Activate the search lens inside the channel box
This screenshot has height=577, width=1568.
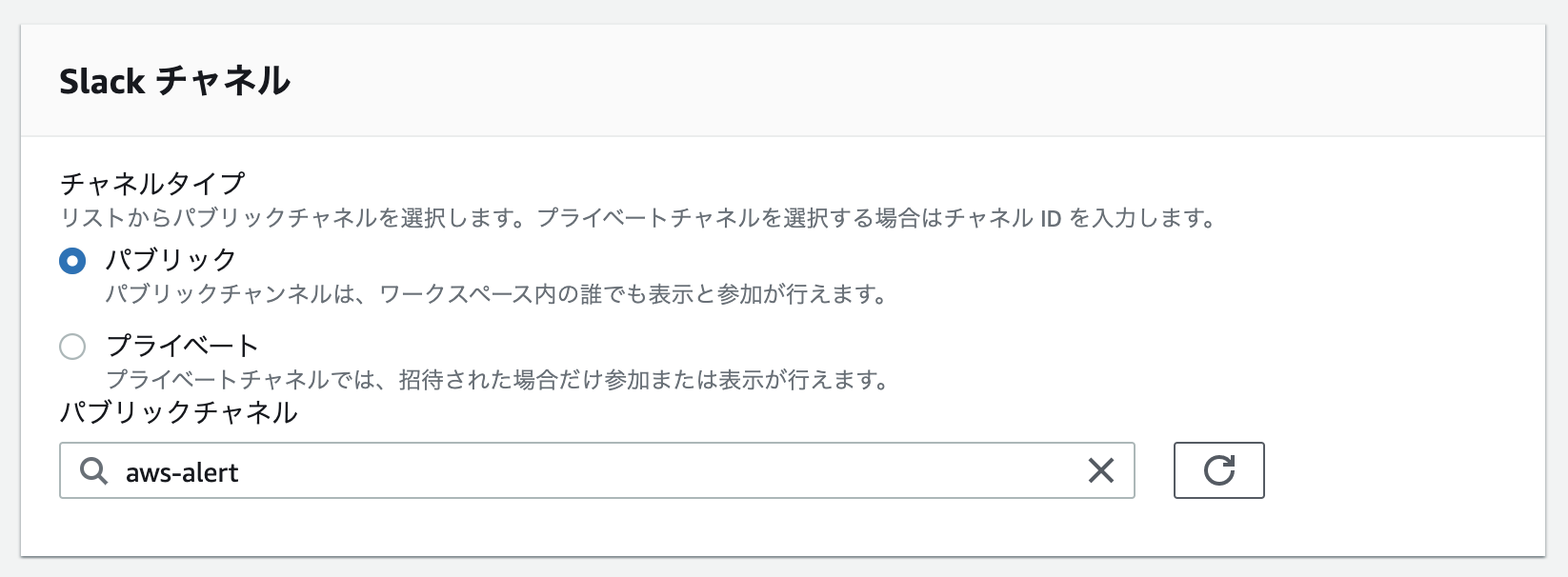click(x=92, y=470)
